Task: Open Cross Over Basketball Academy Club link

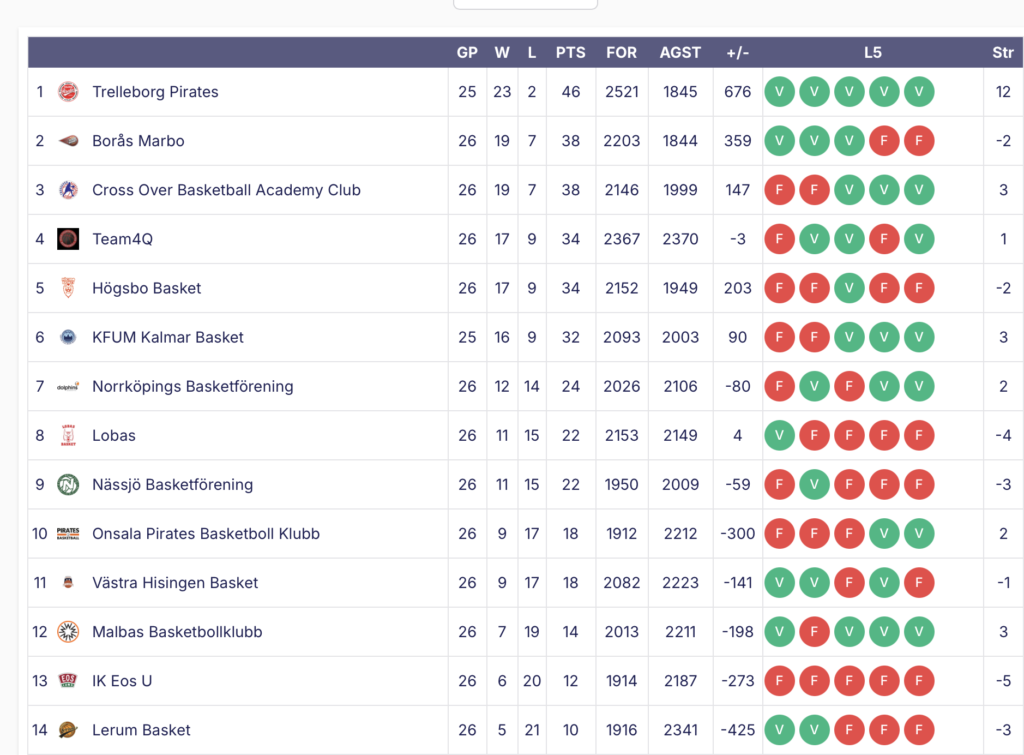Action: point(227,190)
